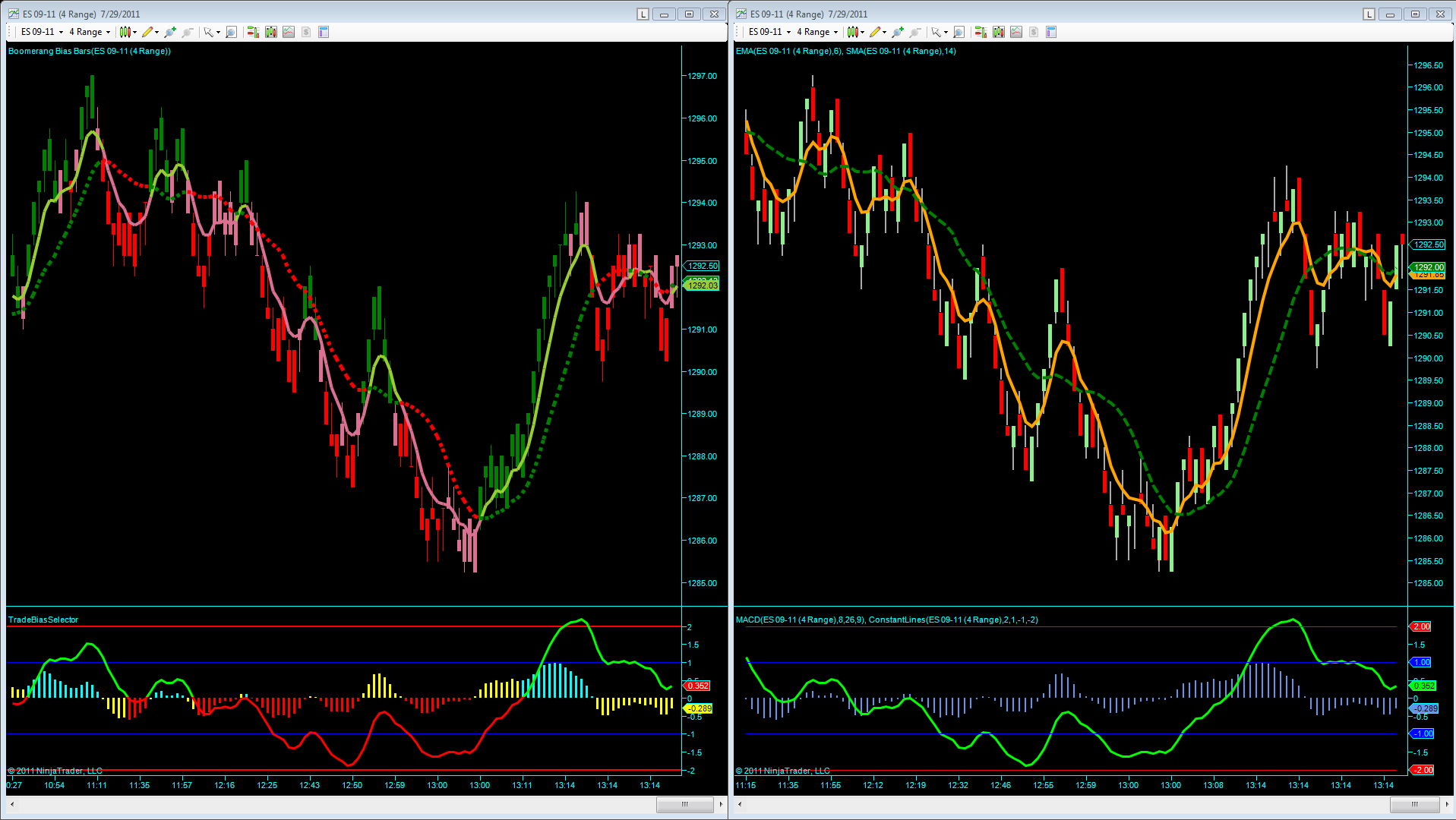Image resolution: width=1456 pixels, height=820 pixels.
Task: Open cursor type dropdown arrow in right chart
Action: [x=946, y=32]
